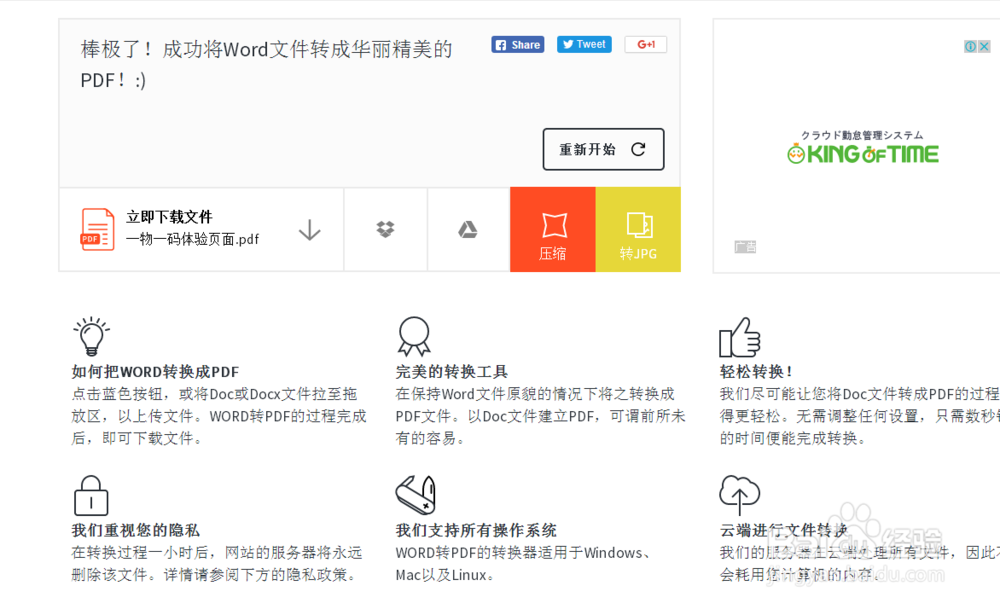Click the cloud upload icon above 云端进行文件转换
Viewport: 1000px width, 609px height.
click(x=740, y=494)
